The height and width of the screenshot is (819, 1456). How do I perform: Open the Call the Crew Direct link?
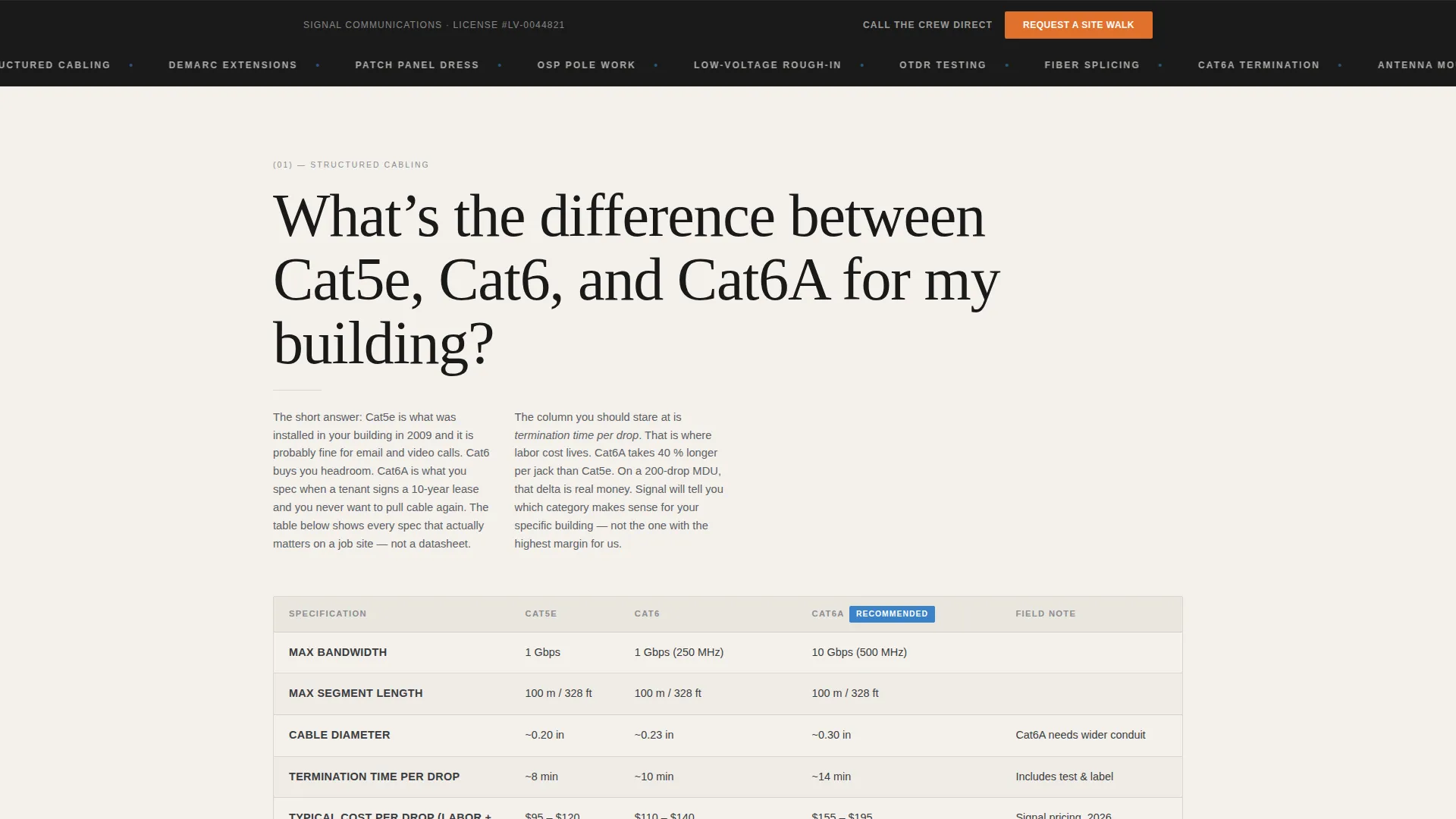[927, 25]
